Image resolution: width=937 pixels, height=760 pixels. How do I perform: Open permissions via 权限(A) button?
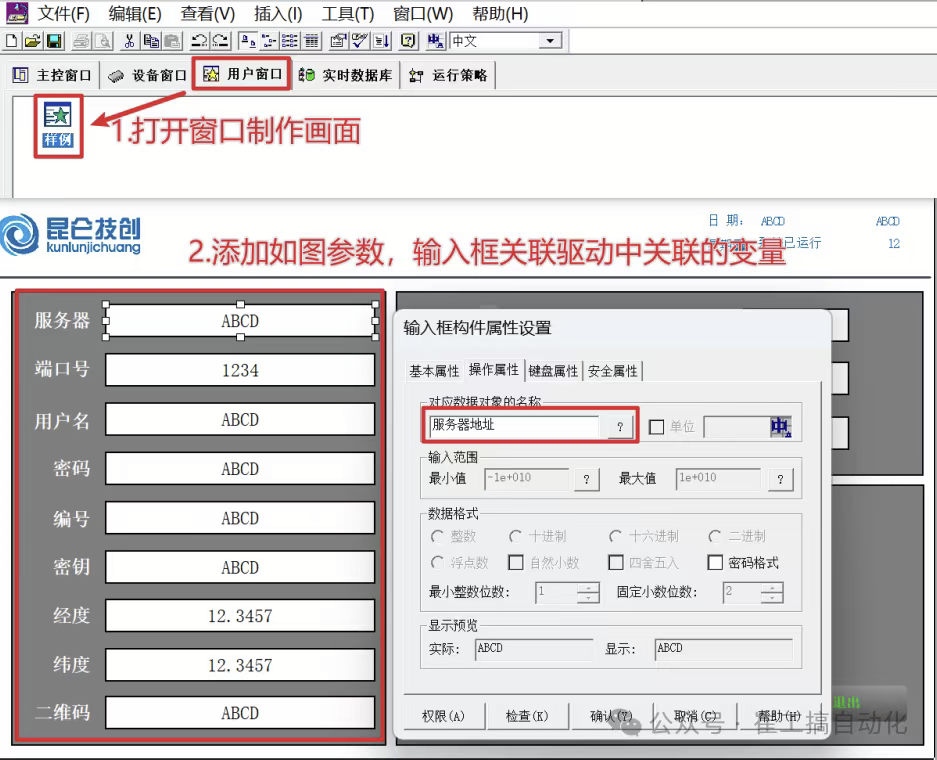click(443, 716)
